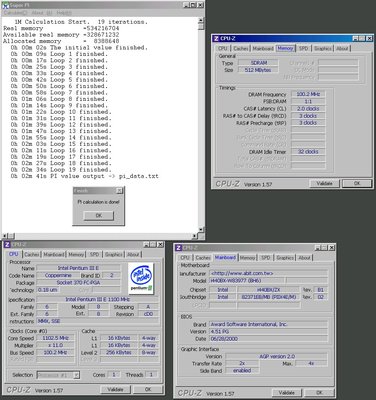Click the Super PI horizontal scrollbar right arrow

click(195, 236)
